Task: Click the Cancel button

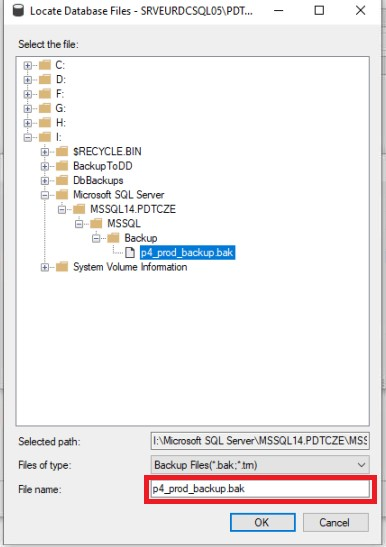Action: [x=335, y=522]
